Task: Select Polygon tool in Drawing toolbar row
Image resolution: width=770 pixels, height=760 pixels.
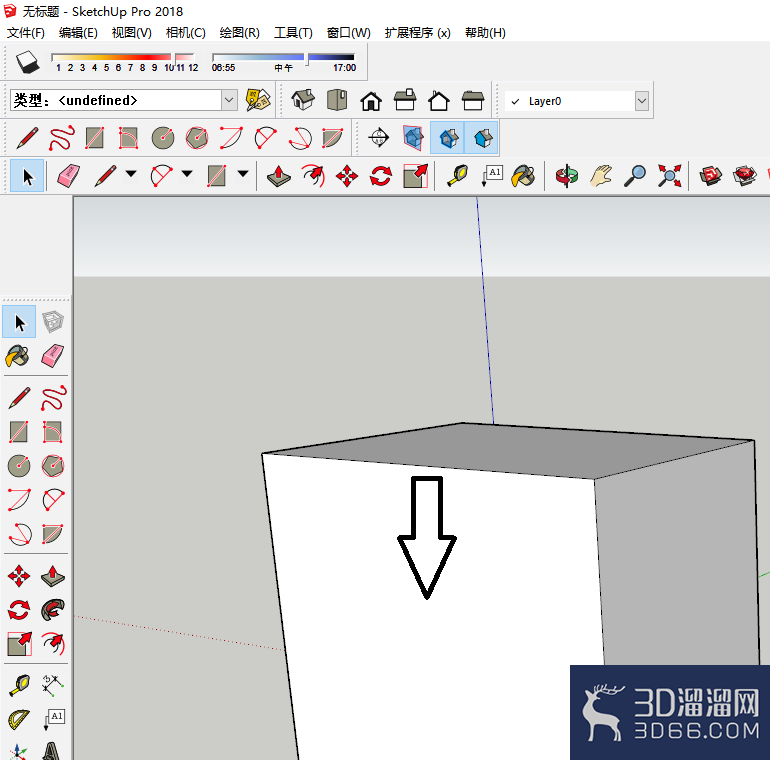Action: (197, 137)
